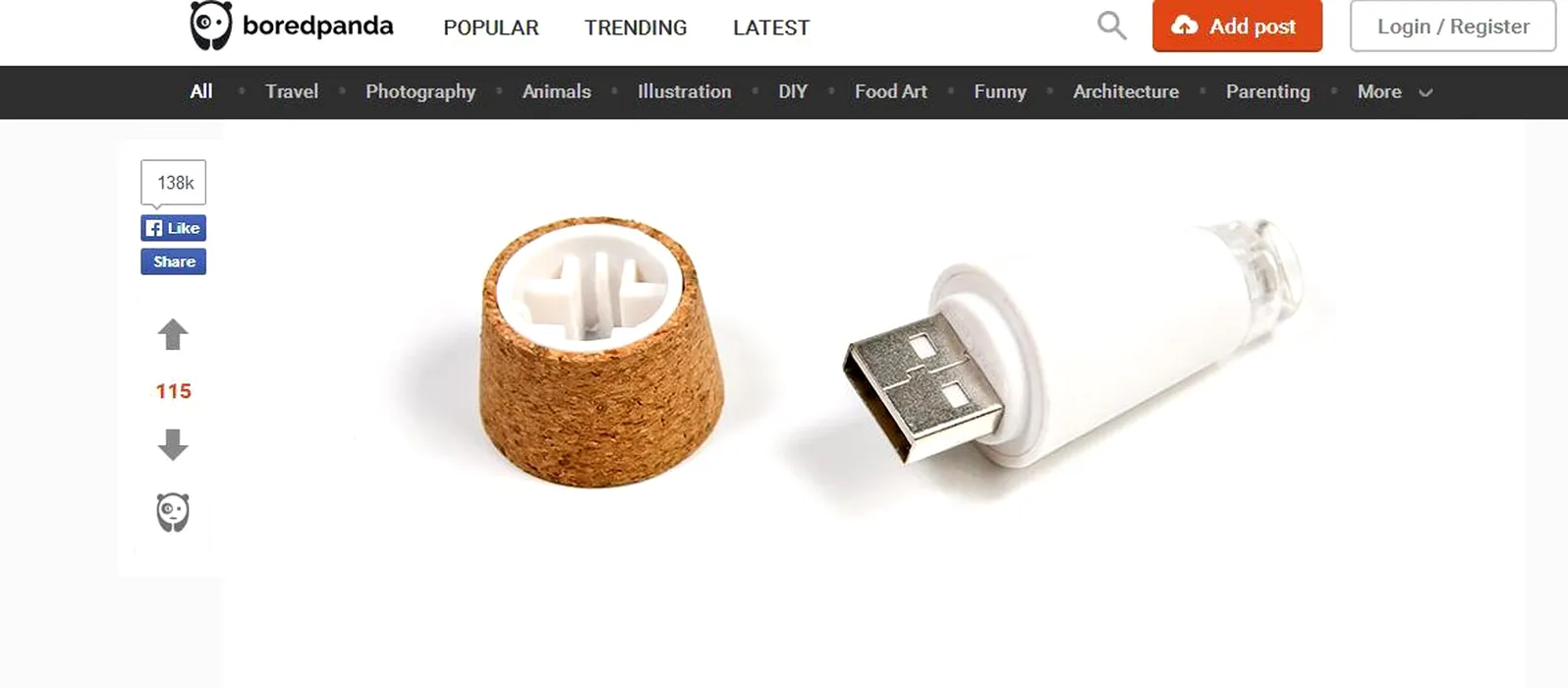Click the chevron next to More
Screen dimensions: 1568x688
pyautogui.click(x=1426, y=92)
